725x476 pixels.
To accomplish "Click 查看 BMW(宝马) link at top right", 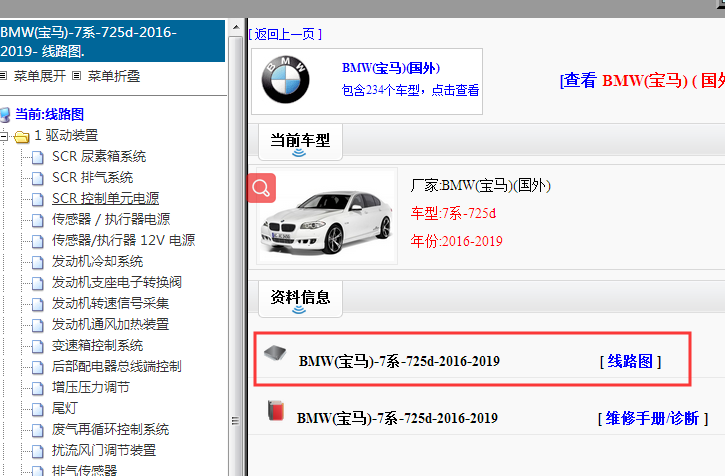I will coord(642,80).
